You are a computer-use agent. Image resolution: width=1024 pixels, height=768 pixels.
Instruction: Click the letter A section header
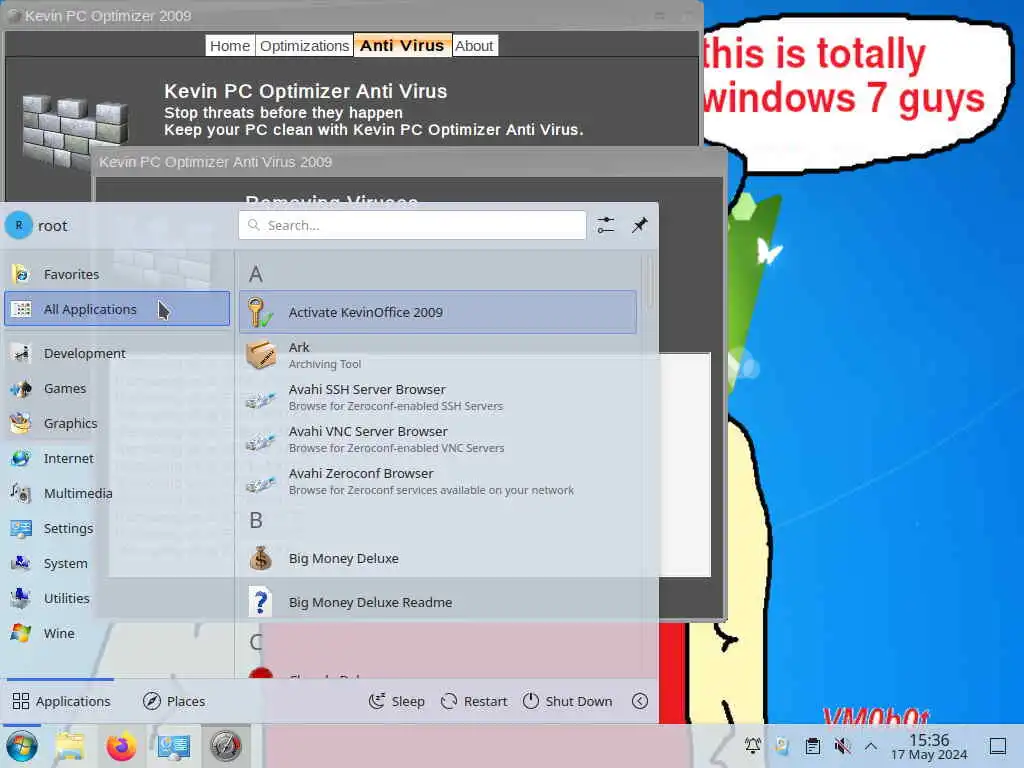256,274
